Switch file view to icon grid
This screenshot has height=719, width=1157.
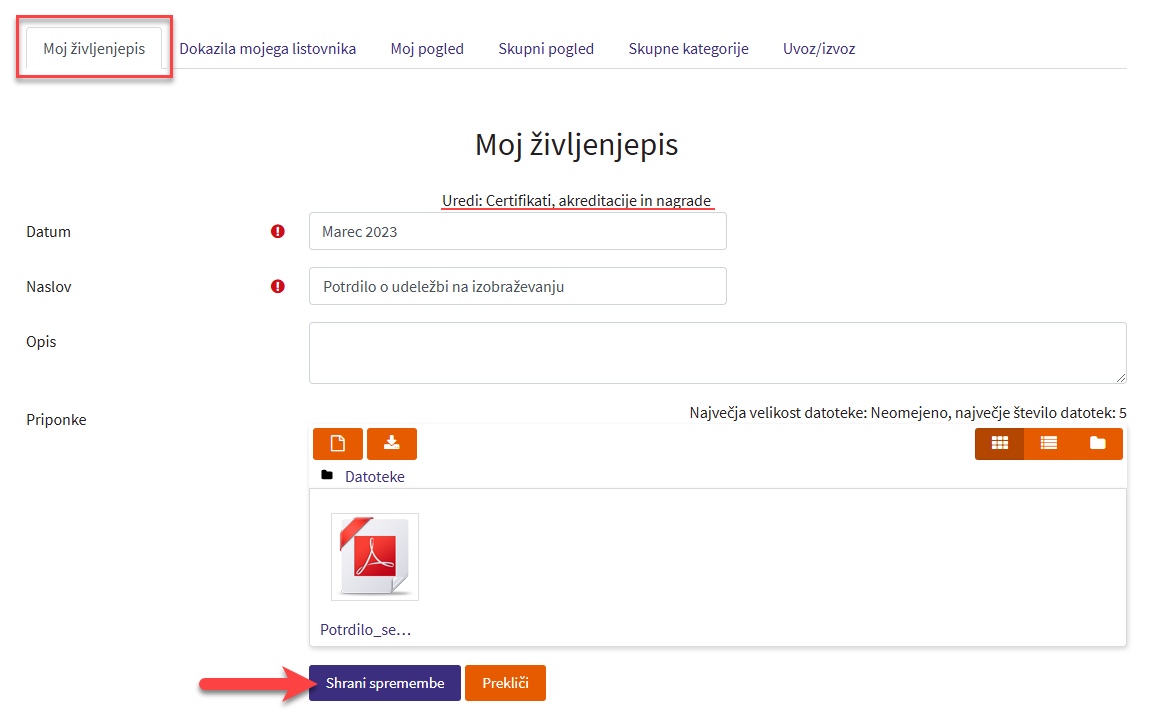(x=999, y=443)
